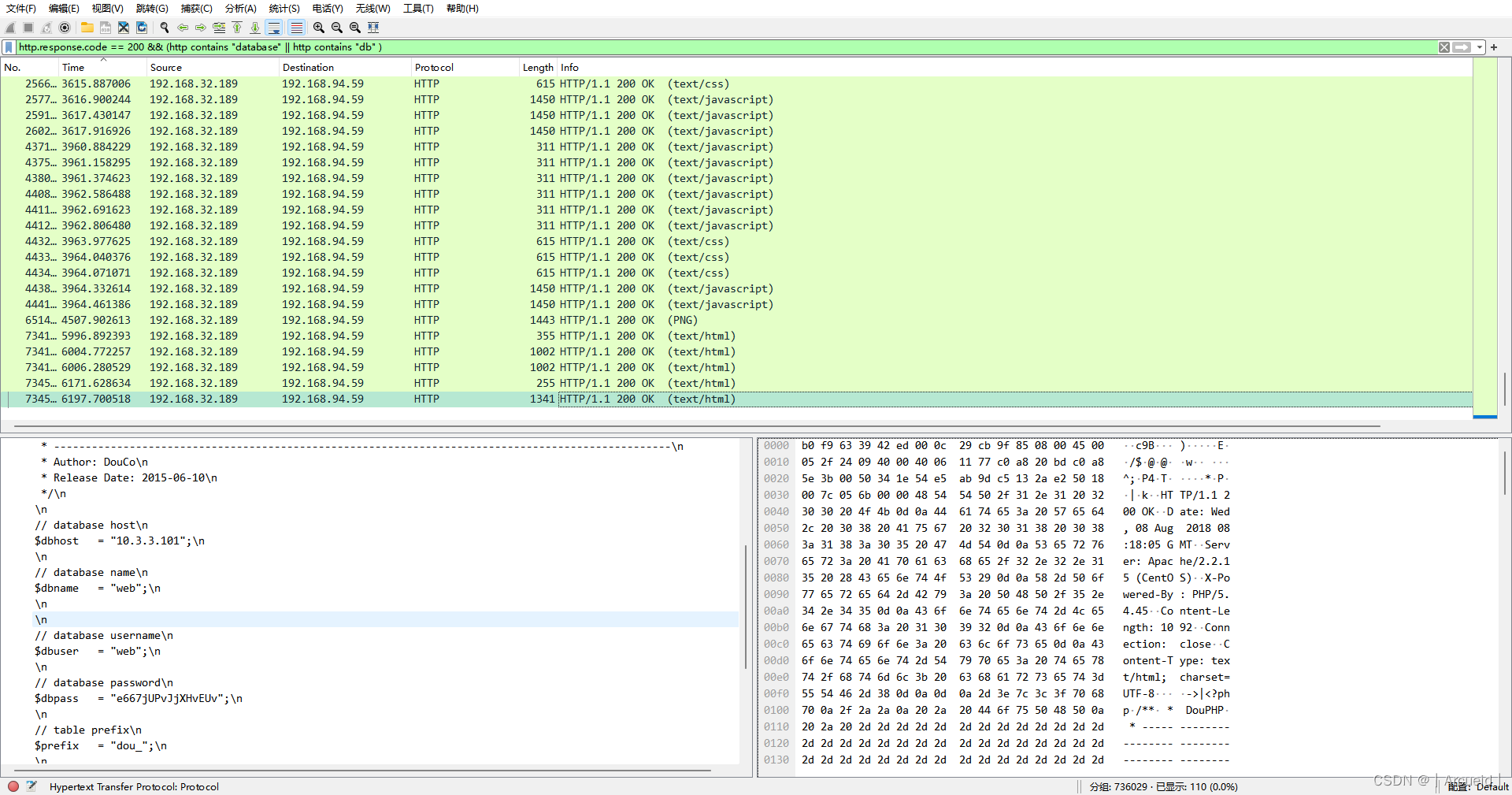1512x795 pixels.
Task: Sort packet list by Destination column
Action: [x=346, y=68]
